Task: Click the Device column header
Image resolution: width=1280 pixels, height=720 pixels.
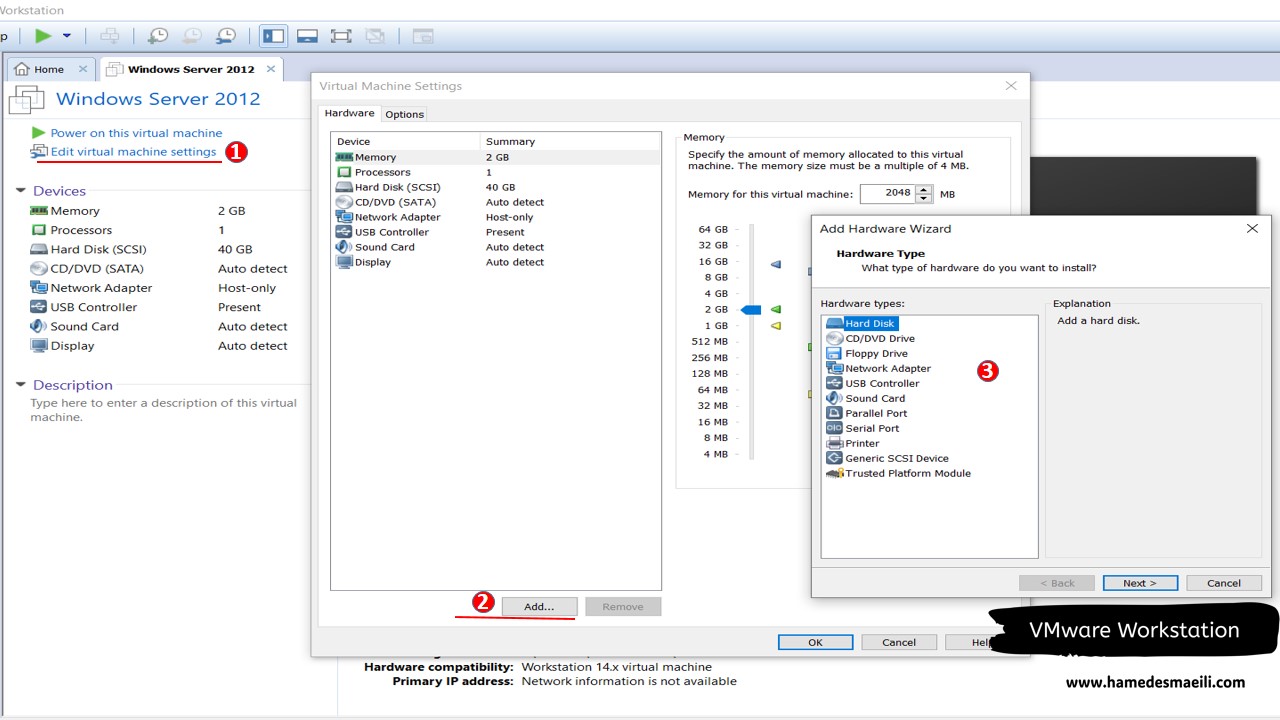Action: coord(406,141)
